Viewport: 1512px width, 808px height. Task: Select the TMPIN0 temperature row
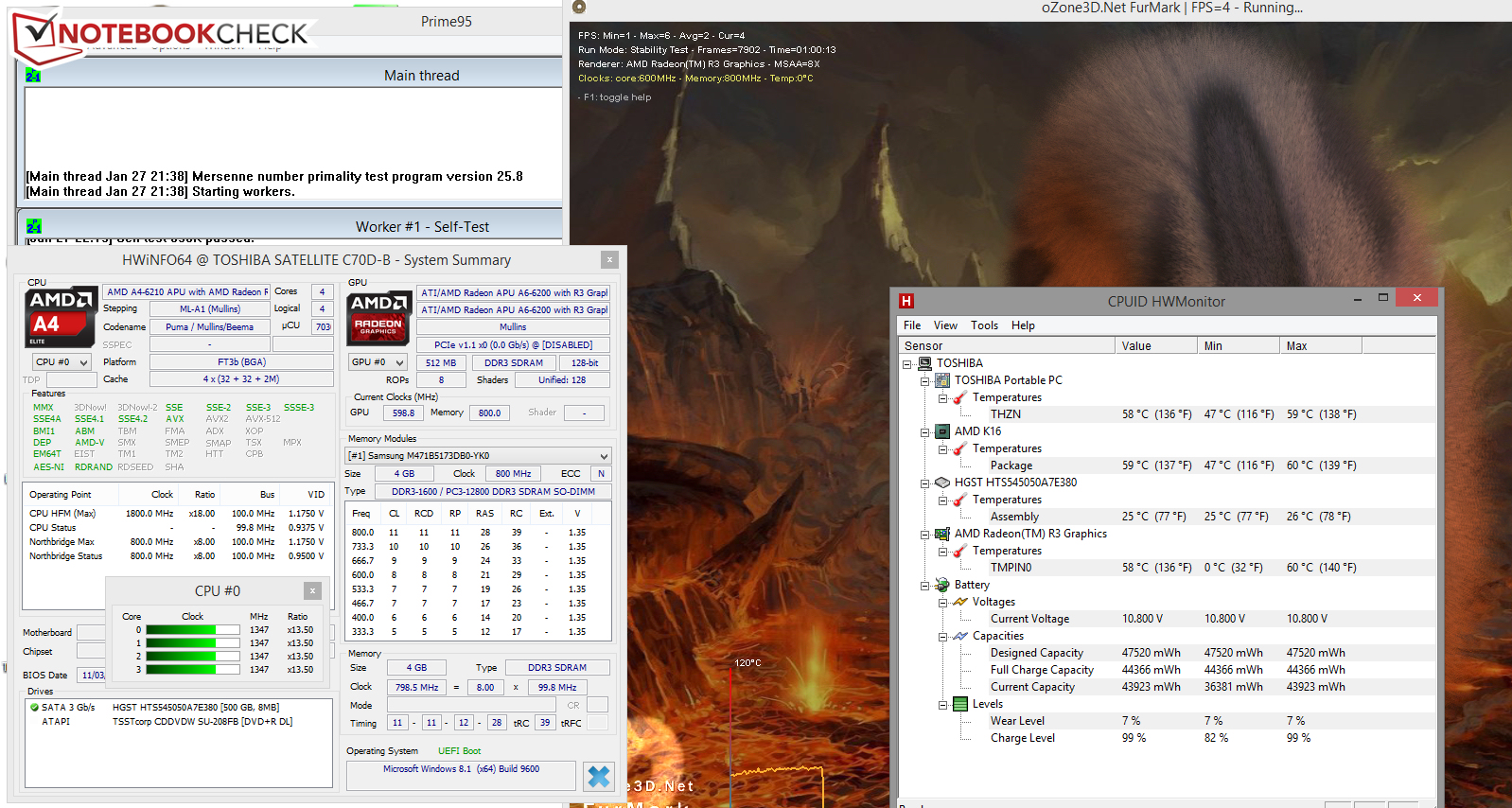1166,568
